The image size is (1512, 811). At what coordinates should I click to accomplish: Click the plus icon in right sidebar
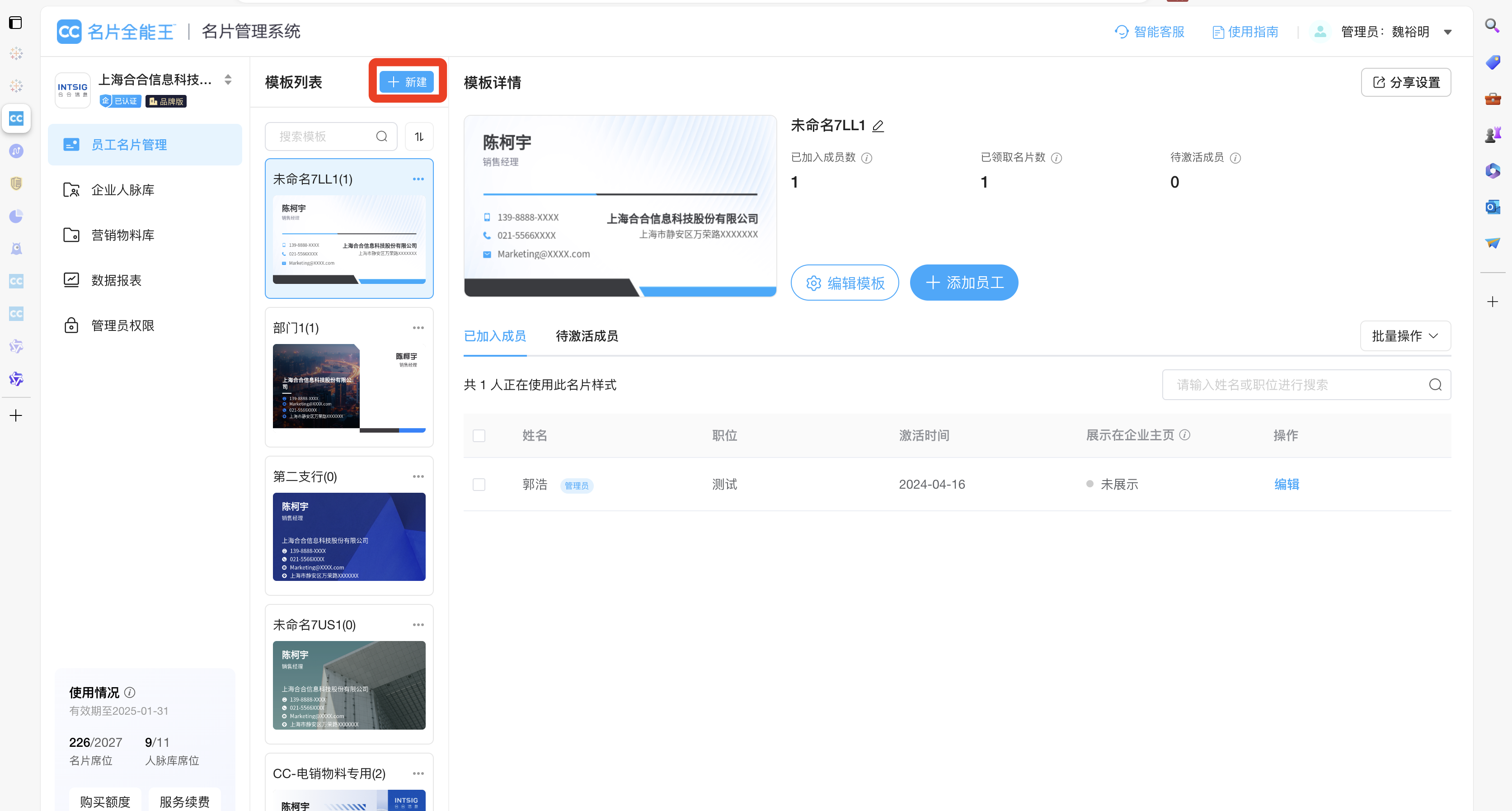pos(1493,302)
